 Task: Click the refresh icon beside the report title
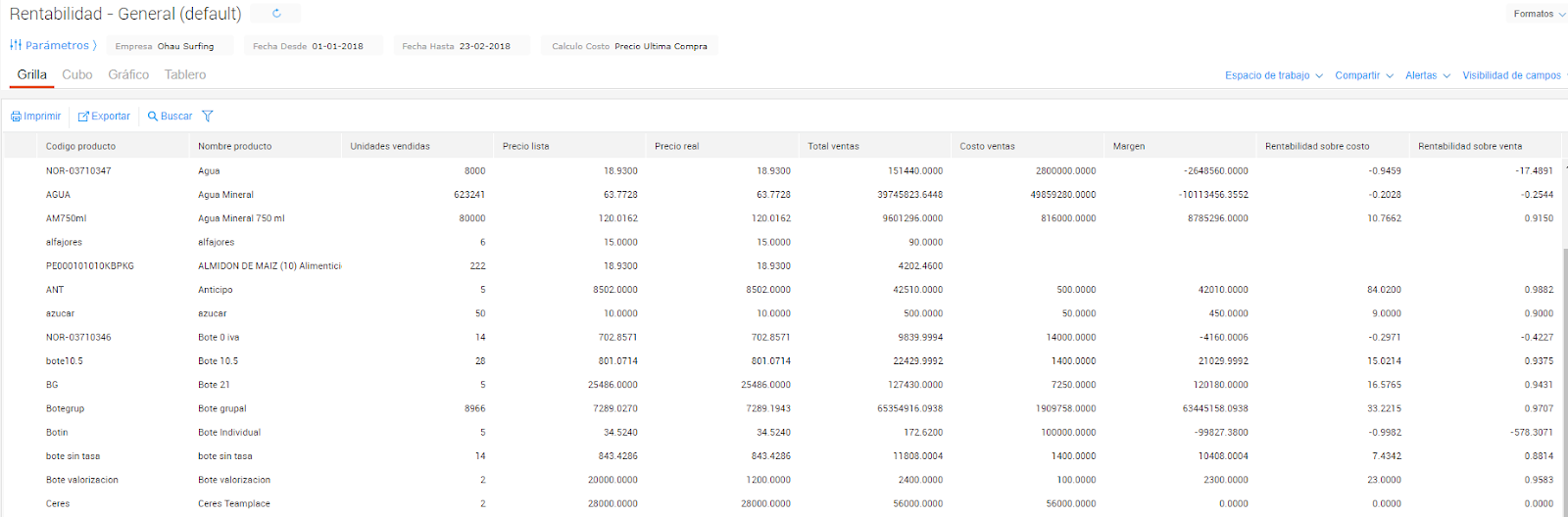276,14
